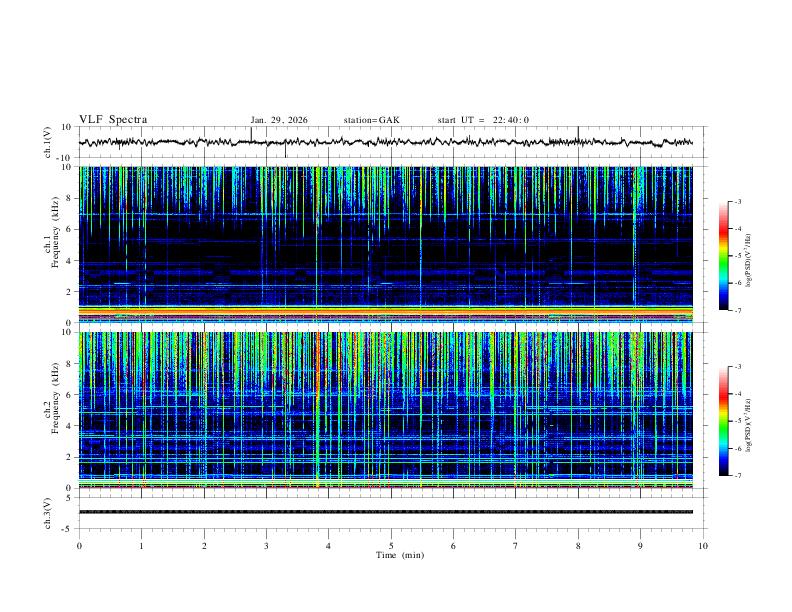
Task: Click the "6" minute tick on the time axis
Action: (454, 546)
